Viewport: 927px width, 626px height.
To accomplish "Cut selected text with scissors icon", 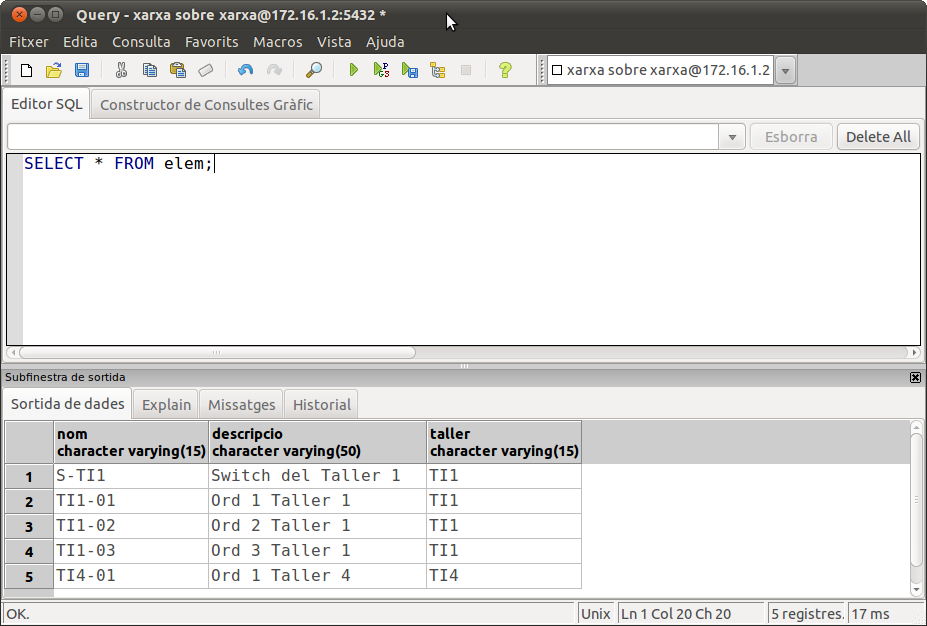I will [x=121, y=70].
